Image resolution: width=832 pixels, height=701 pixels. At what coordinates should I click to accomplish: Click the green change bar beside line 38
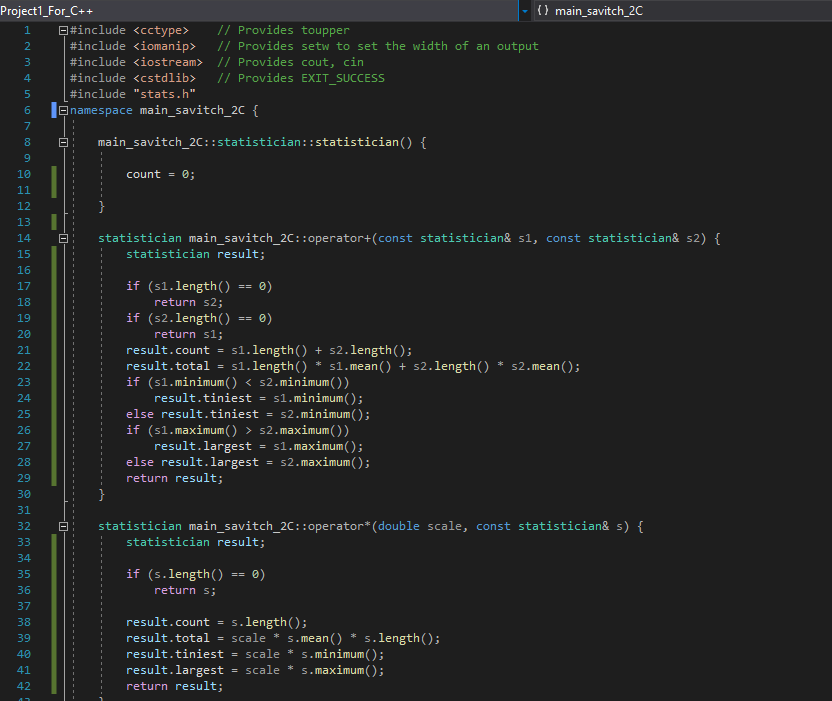pyautogui.click(x=52, y=622)
